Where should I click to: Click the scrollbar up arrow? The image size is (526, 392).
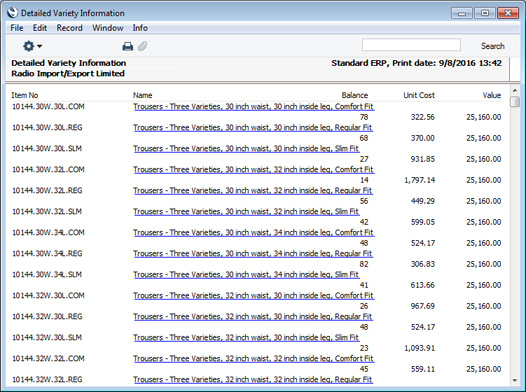tap(515, 91)
